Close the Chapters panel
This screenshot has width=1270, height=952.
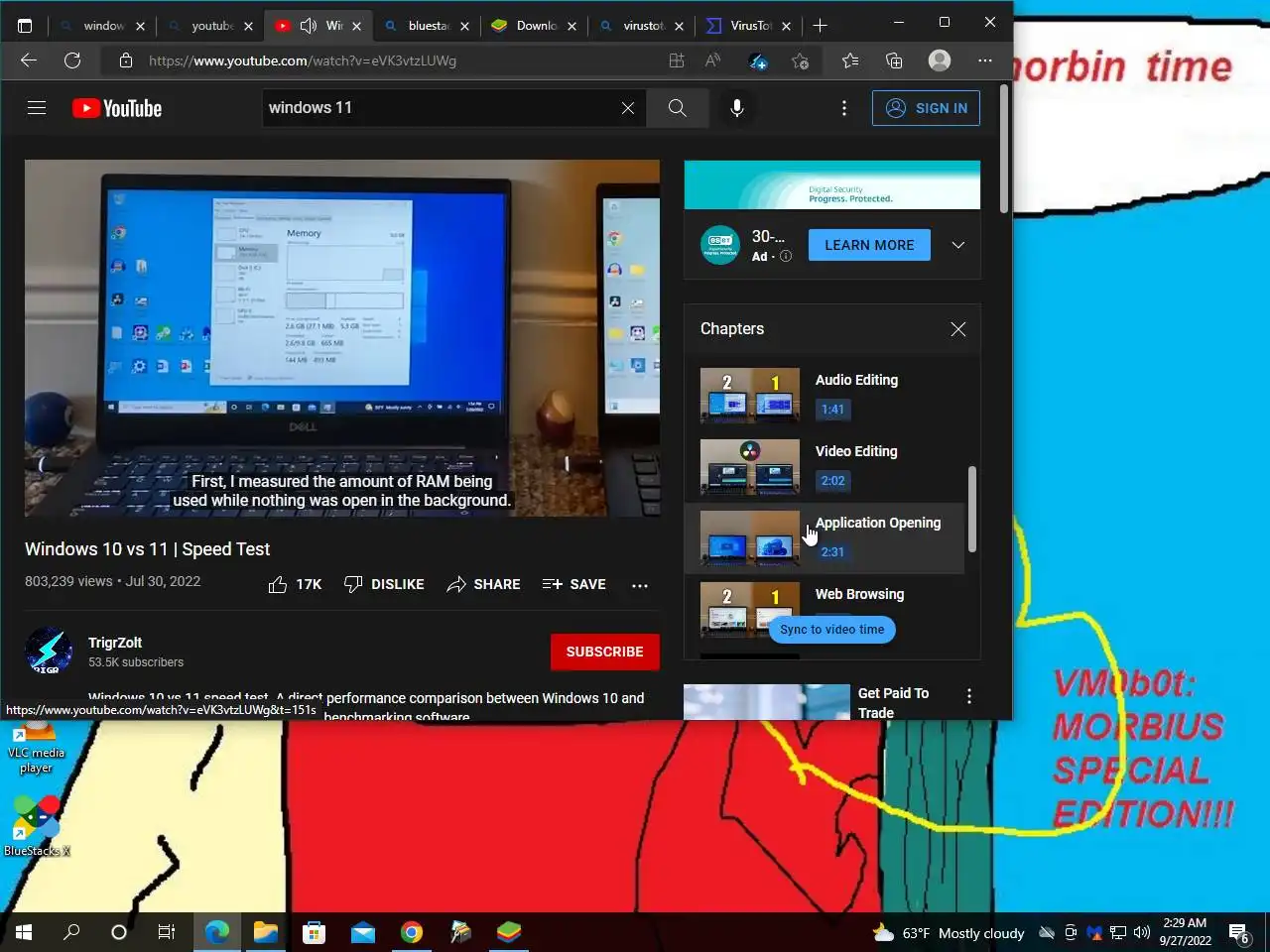[x=958, y=329]
